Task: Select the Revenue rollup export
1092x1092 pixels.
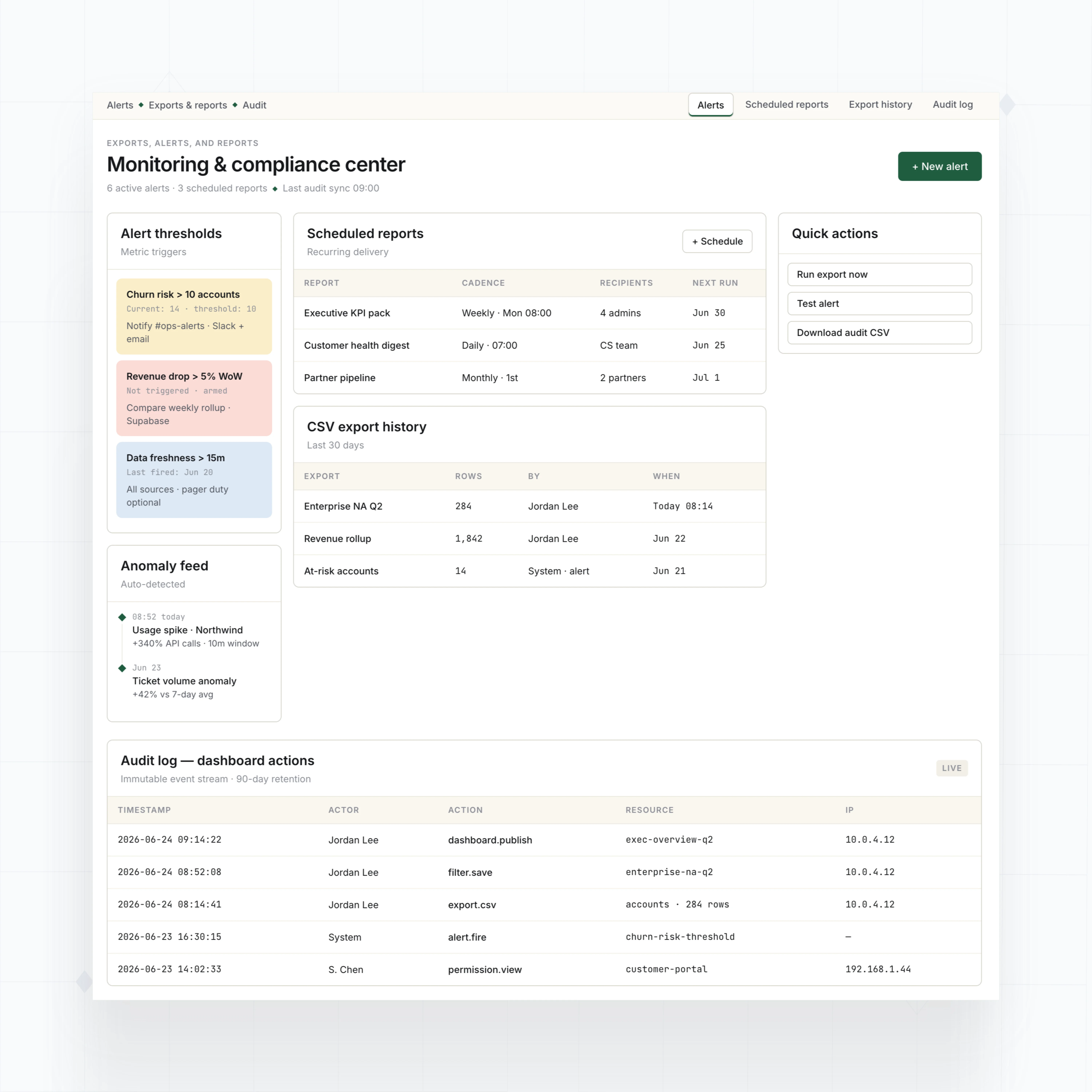Action: tap(337, 539)
